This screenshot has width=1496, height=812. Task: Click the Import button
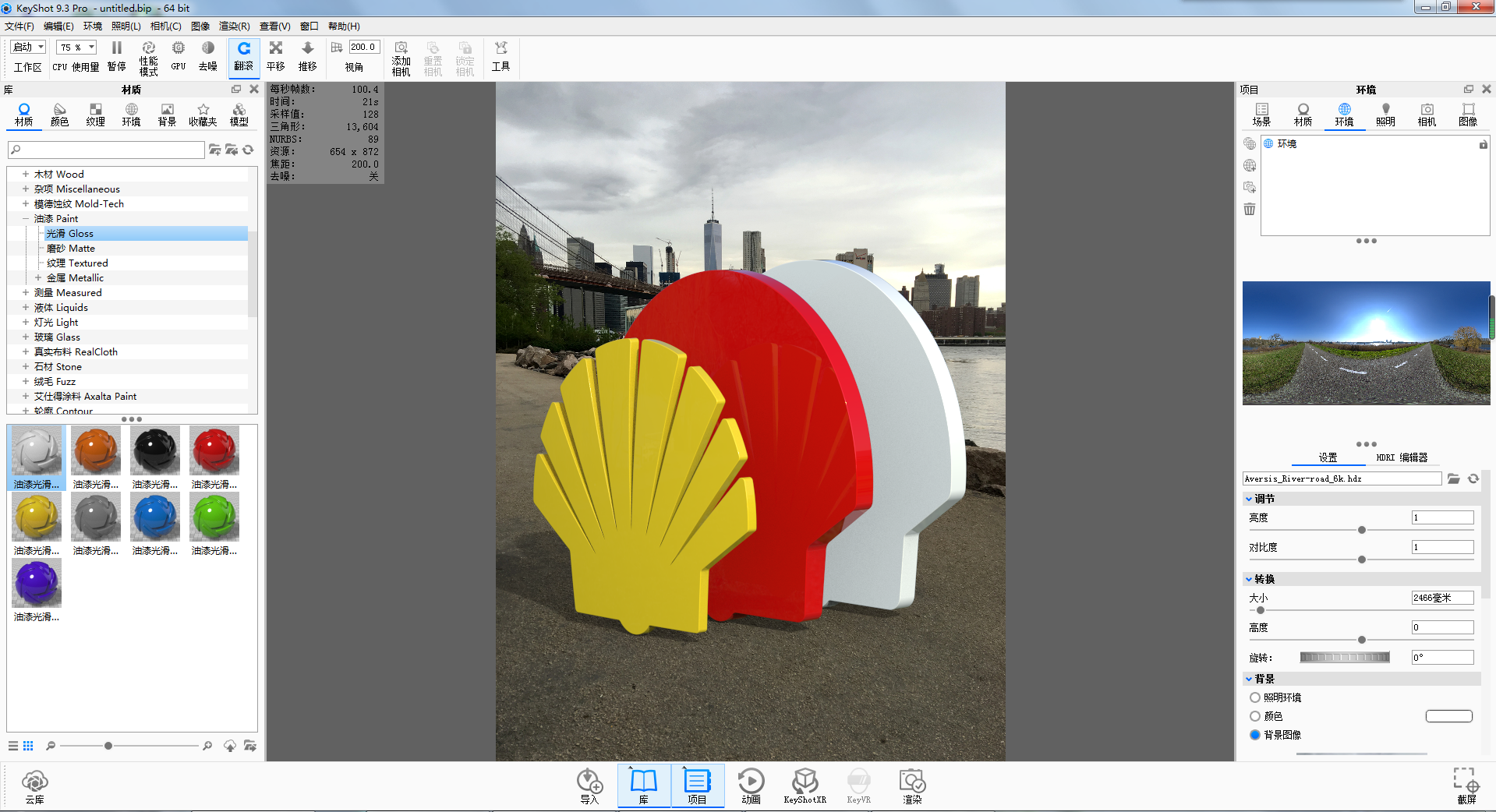pyautogui.click(x=589, y=786)
